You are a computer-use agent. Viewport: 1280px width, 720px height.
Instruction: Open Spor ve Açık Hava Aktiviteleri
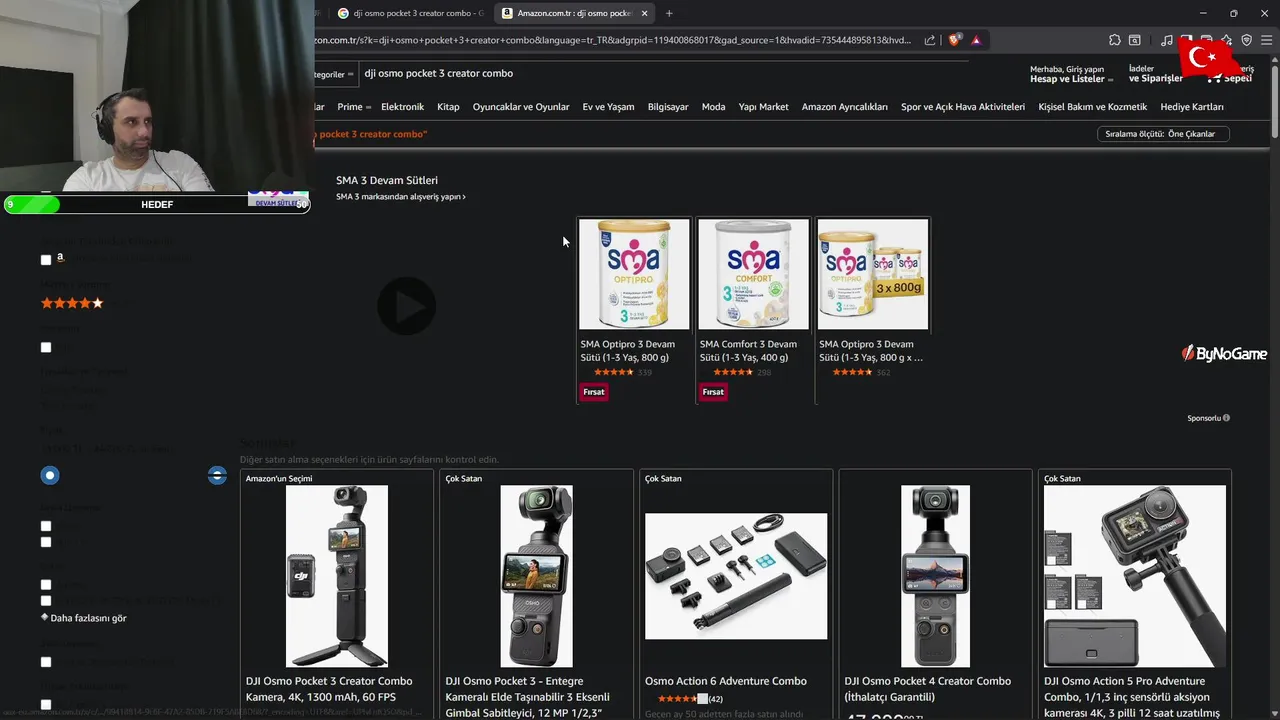coord(963,107)
